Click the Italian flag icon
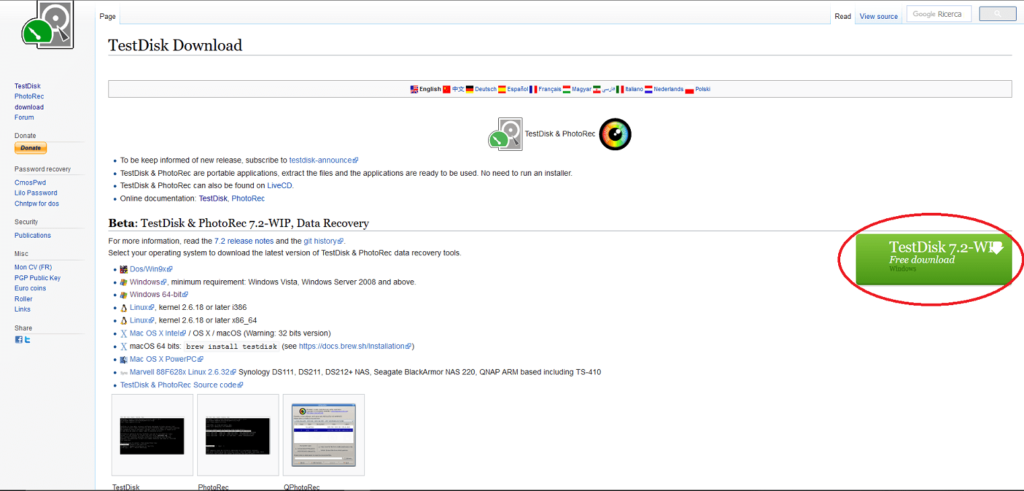This screenshot has width=1024, height=491. point(621,89)
